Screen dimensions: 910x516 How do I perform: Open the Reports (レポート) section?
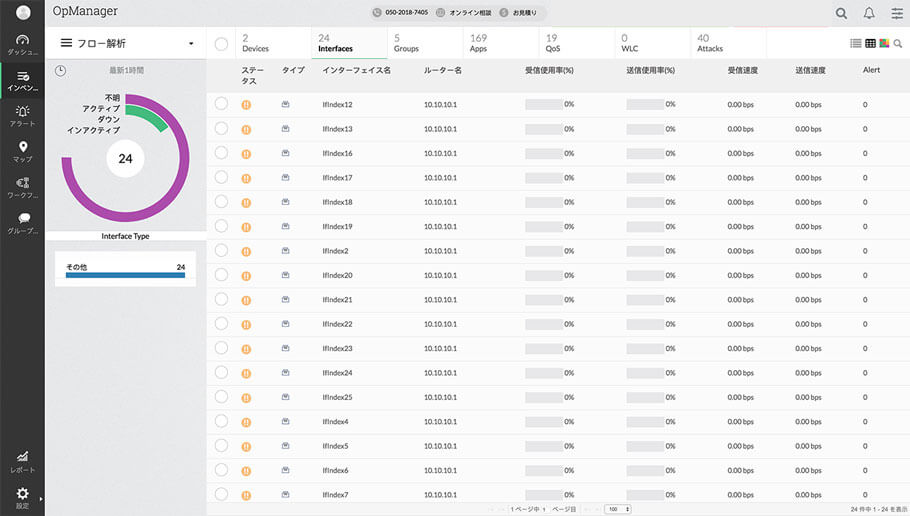(22, 461)
